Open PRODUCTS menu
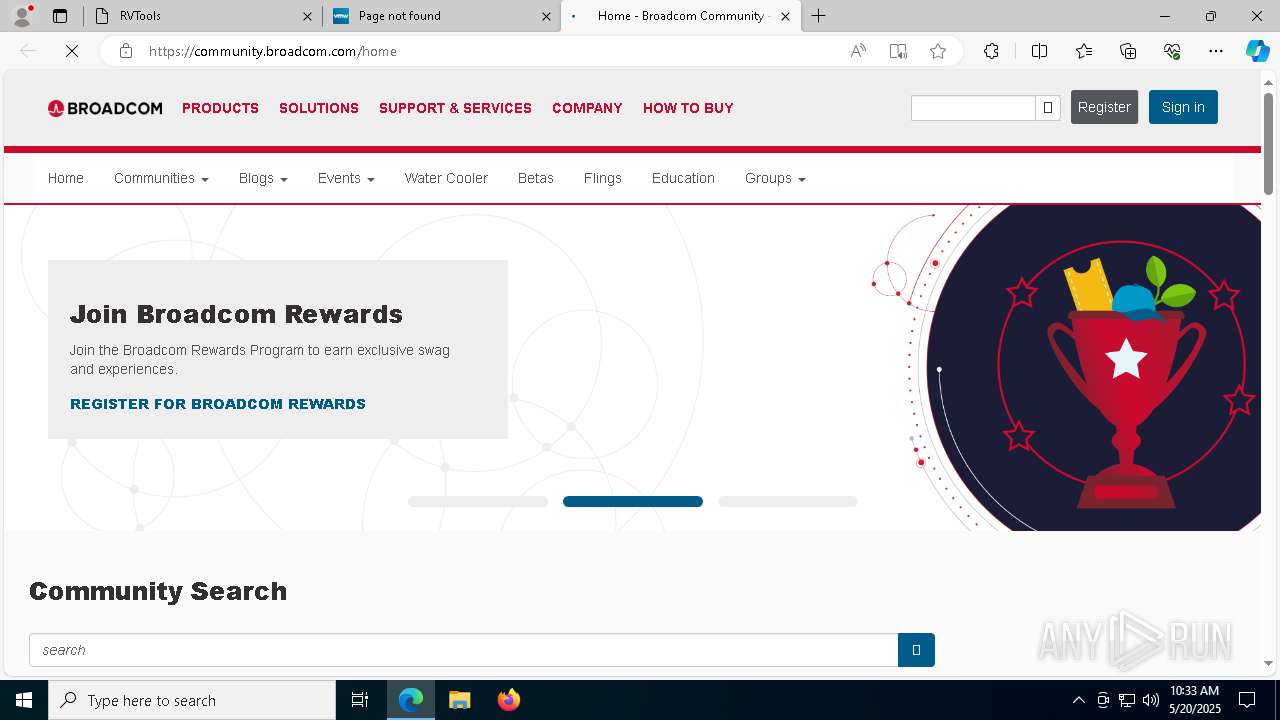The image size is (1280, 720). click(x=220, y=108)
